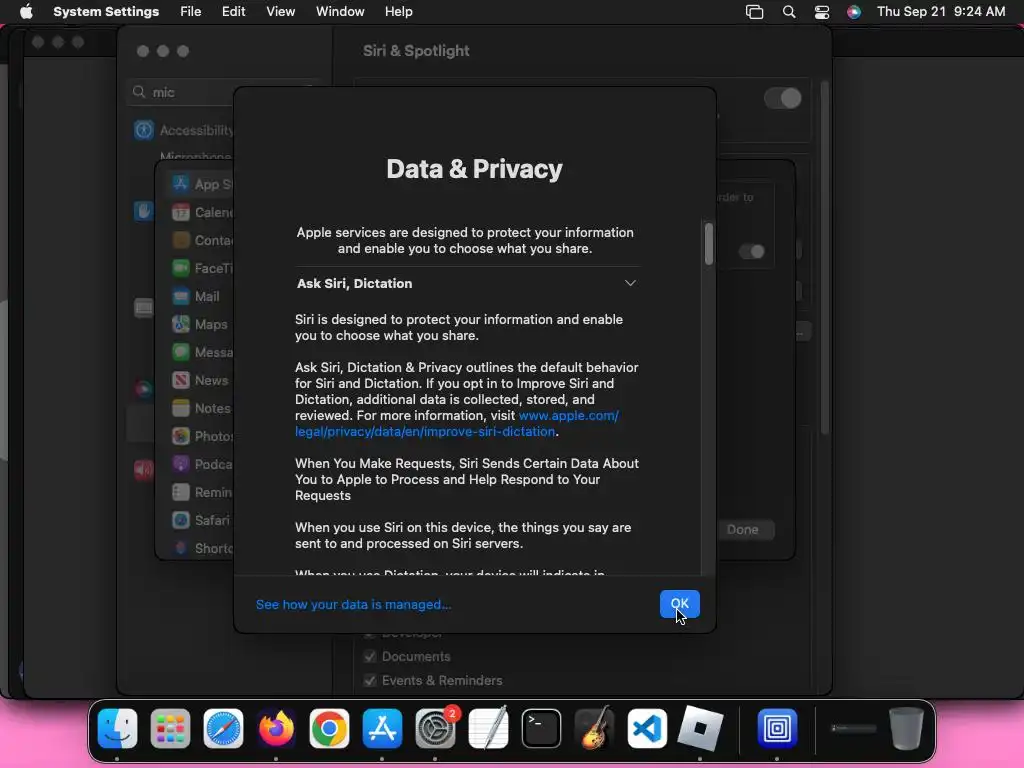Image resolution: width=1024 pixels, height=768 pixels.
Task: Click the App Store icon in the app list
Action: 180,184
